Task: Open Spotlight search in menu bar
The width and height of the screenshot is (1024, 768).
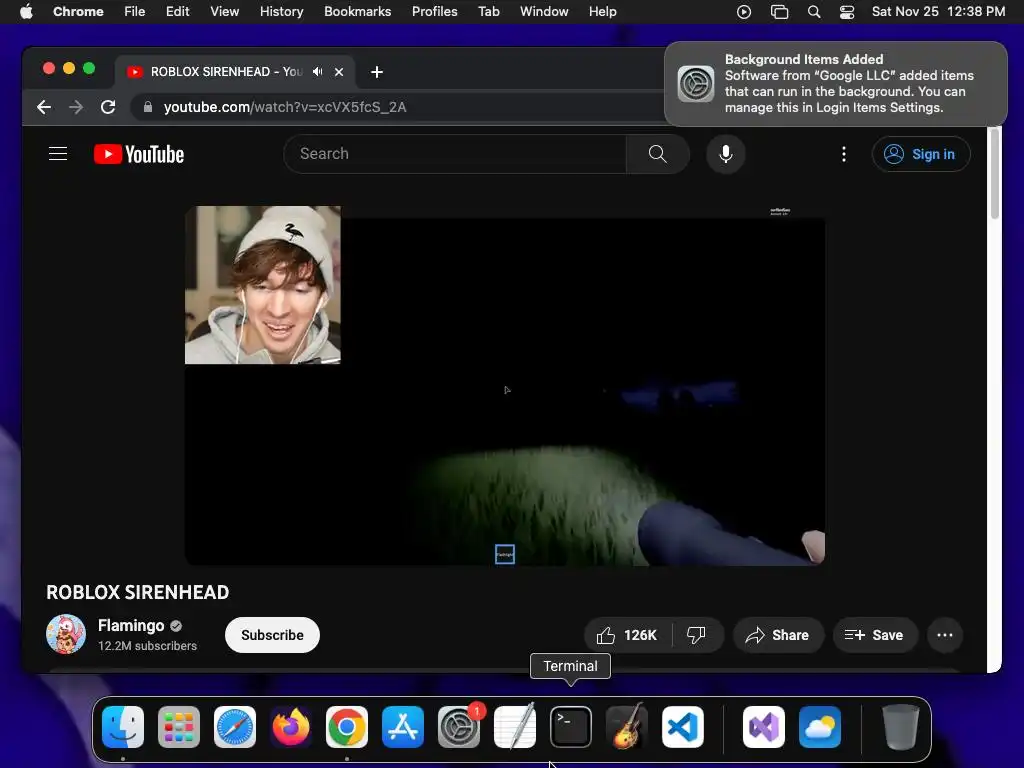Action: point(814,12)
